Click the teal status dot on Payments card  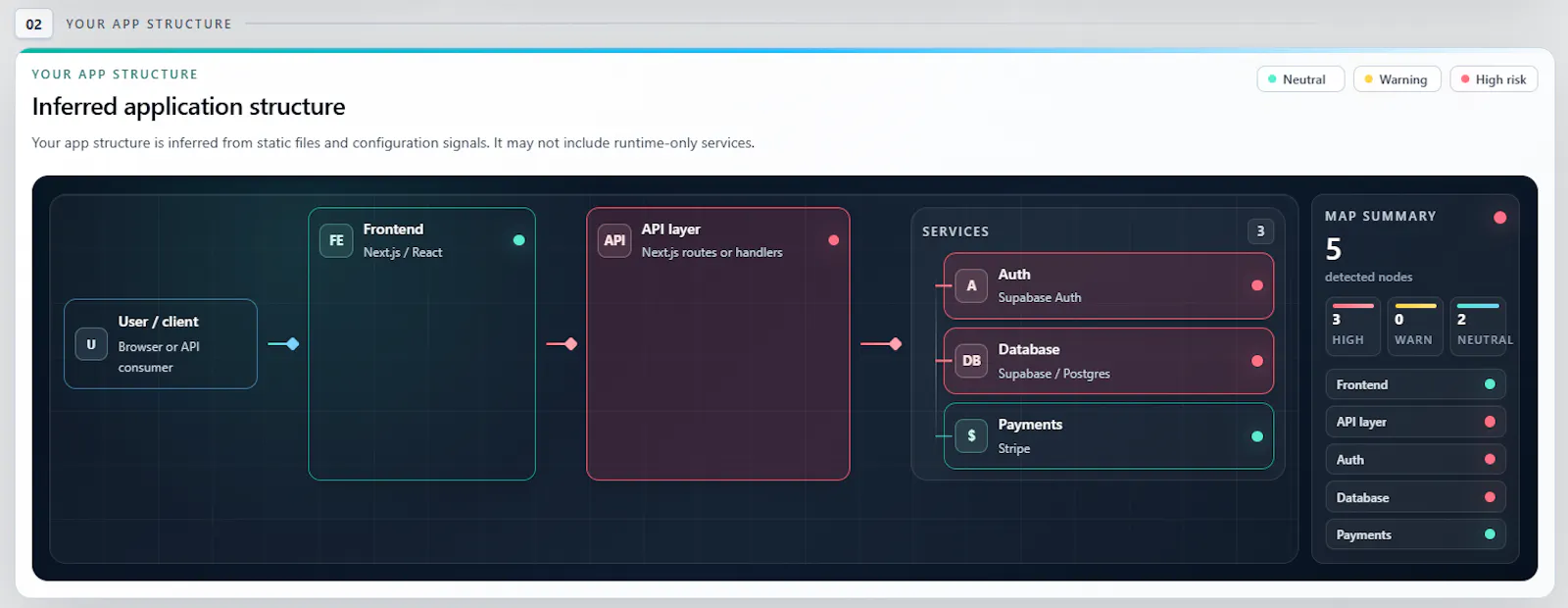point(1257,436)
